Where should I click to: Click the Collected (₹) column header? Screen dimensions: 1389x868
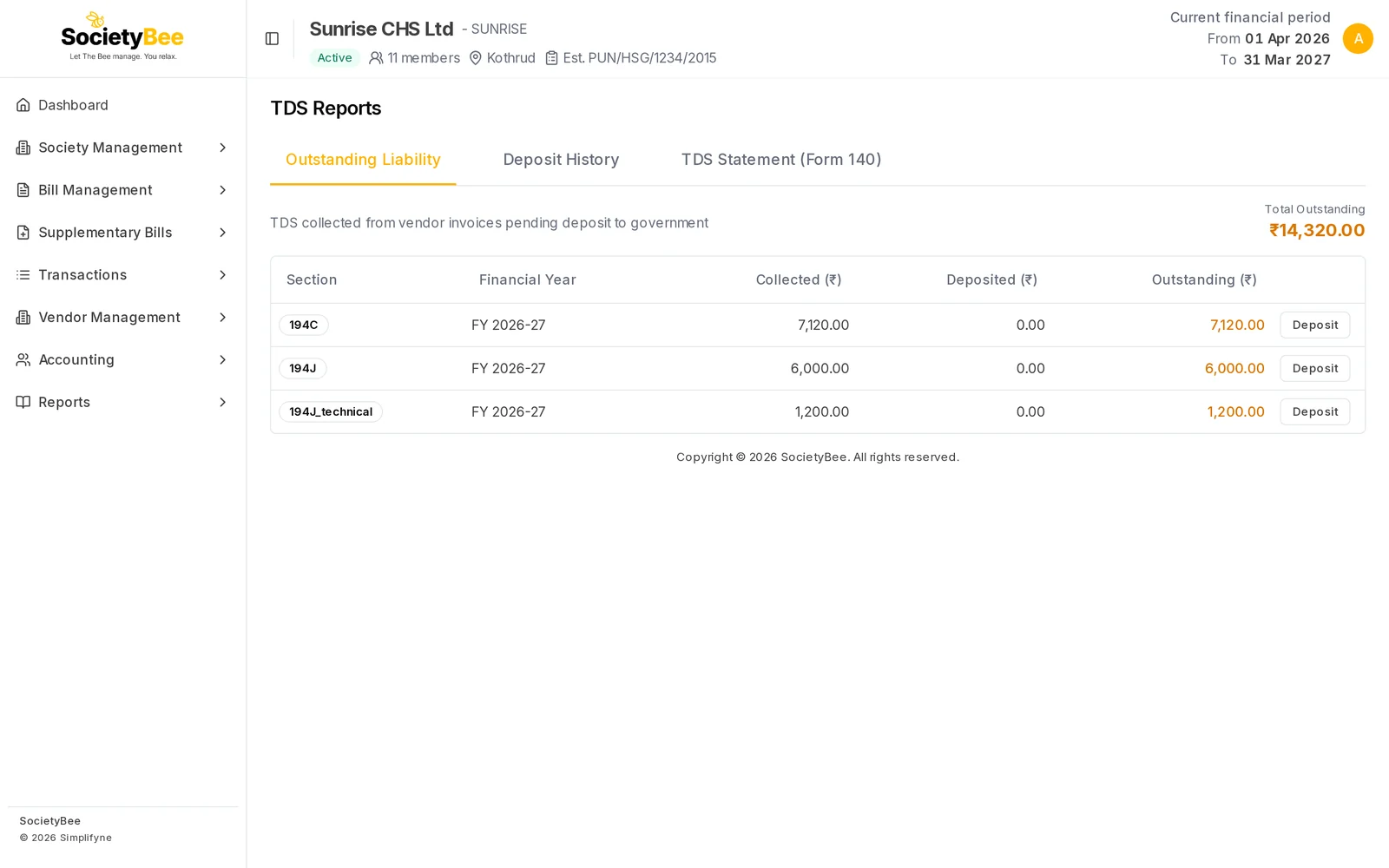point(799,279)
